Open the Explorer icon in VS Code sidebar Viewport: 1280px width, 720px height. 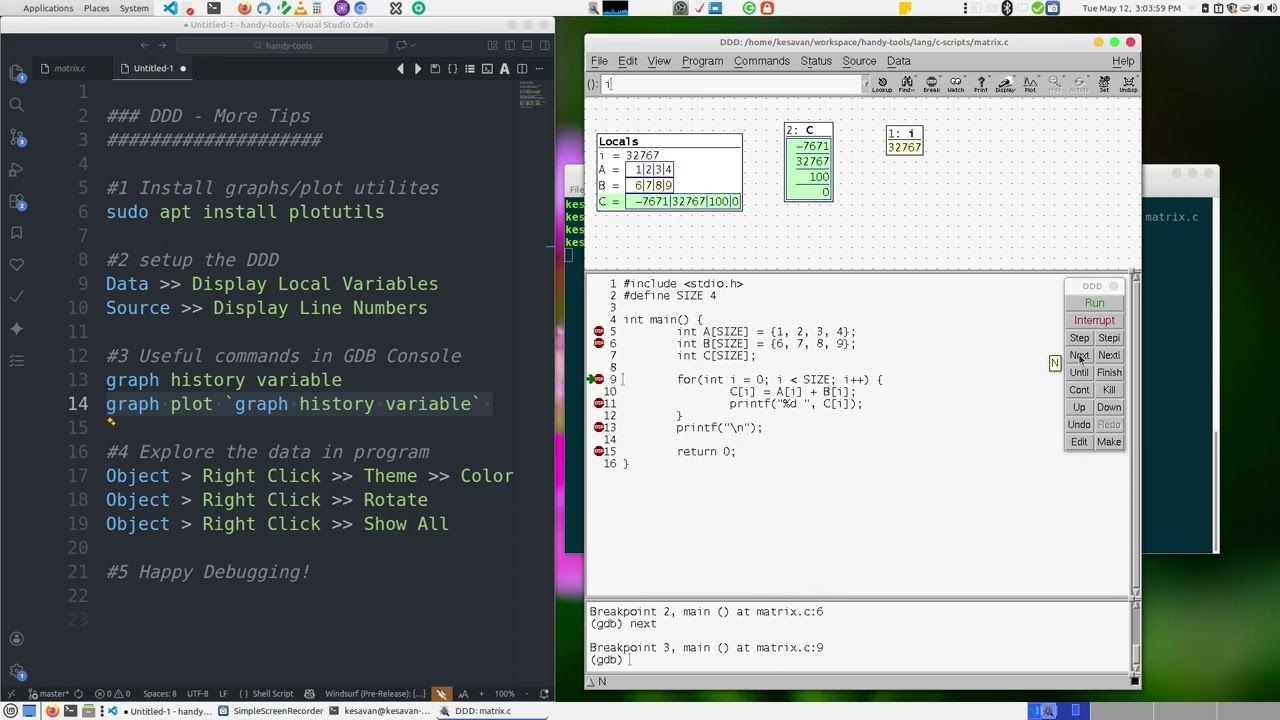pos(16,73)
